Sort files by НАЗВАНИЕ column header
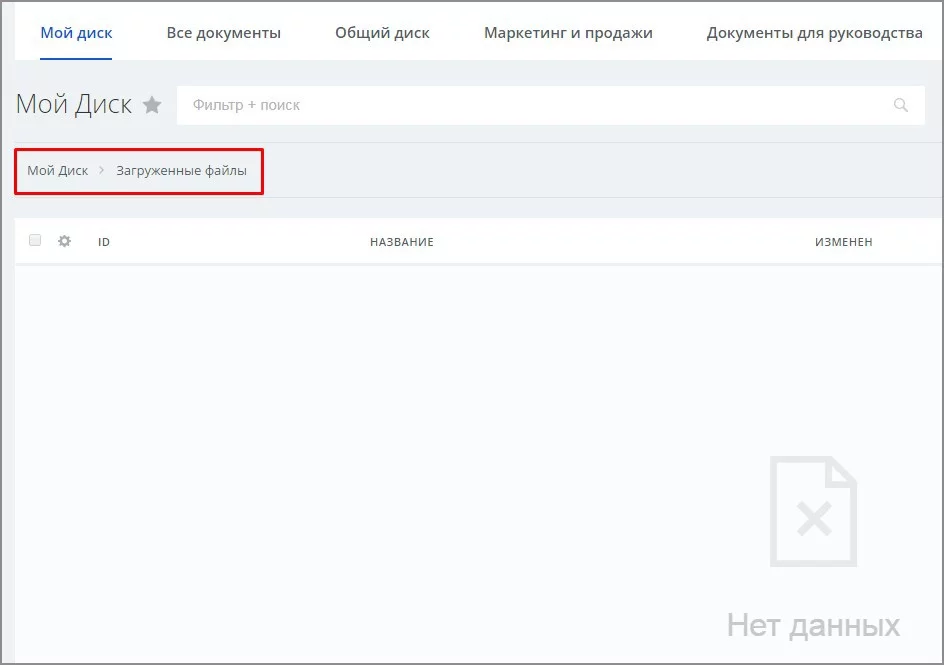Viewport: 944px width, 665px height. tap(401, 242)
